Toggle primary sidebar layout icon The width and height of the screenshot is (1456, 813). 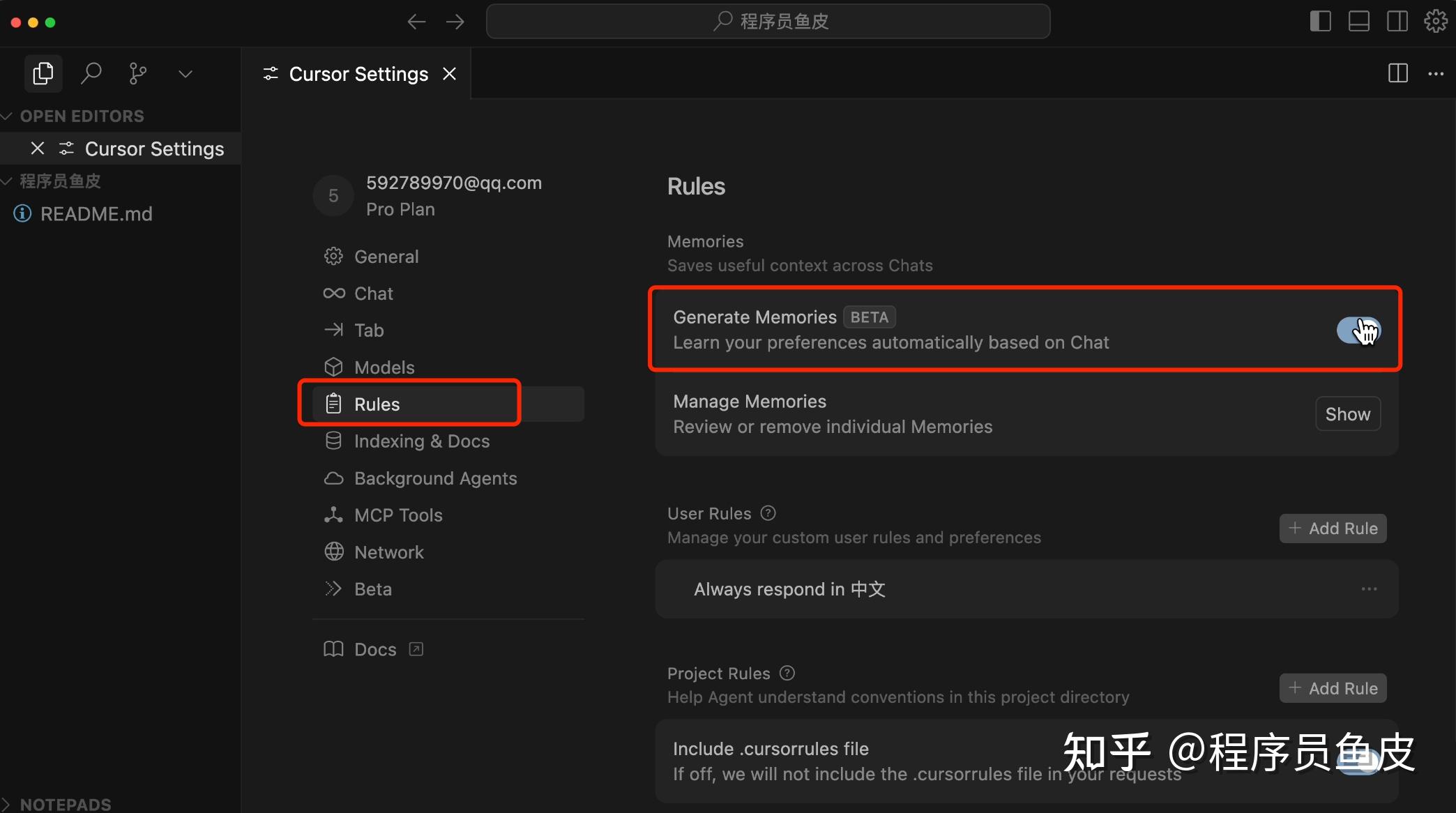(1320, 21)
